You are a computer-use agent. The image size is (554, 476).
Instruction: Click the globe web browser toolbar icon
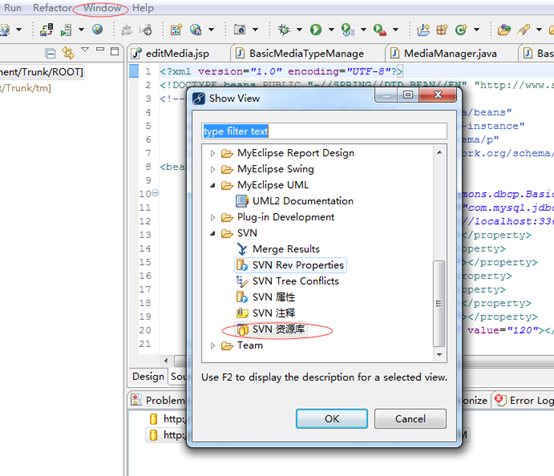97,29
